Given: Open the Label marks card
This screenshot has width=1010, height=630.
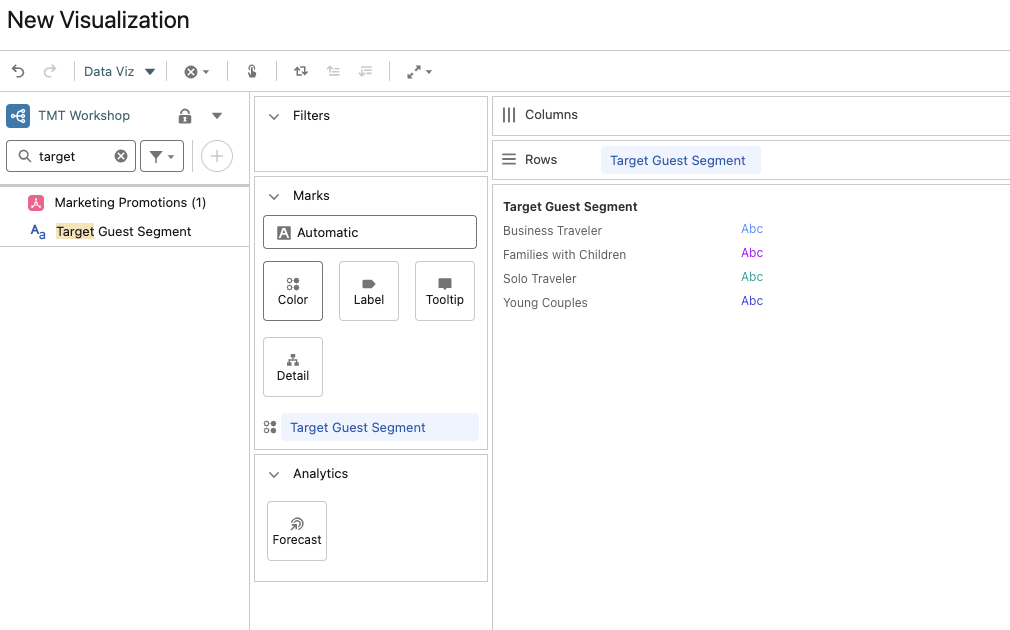Looking at the screenshot, I should click(x=369, y=291).
